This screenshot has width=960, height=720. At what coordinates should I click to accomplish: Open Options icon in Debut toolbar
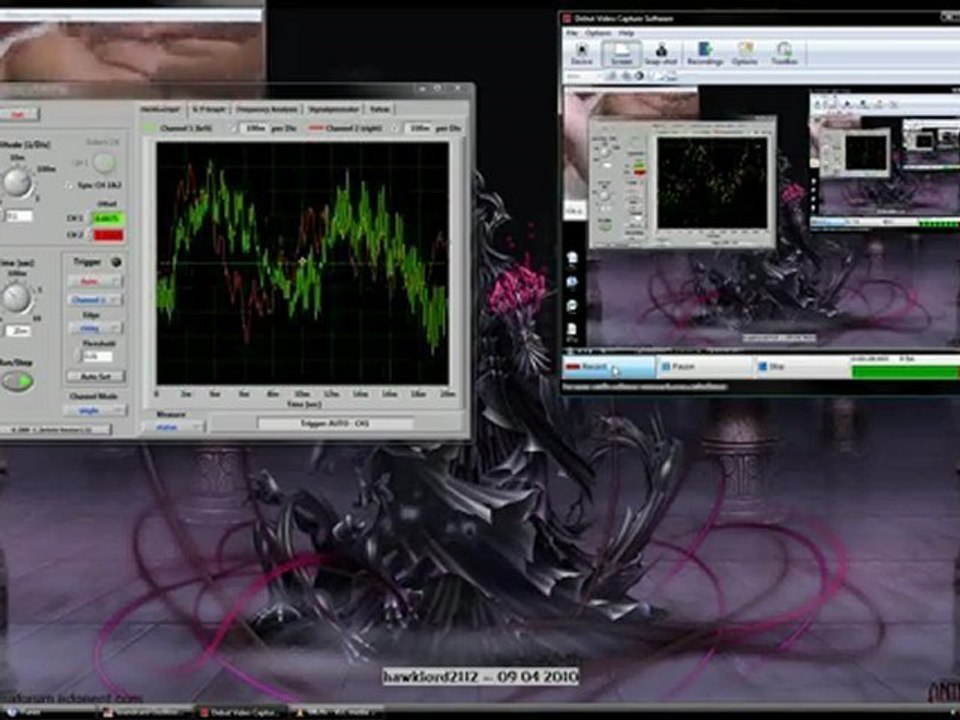point(744,54)
